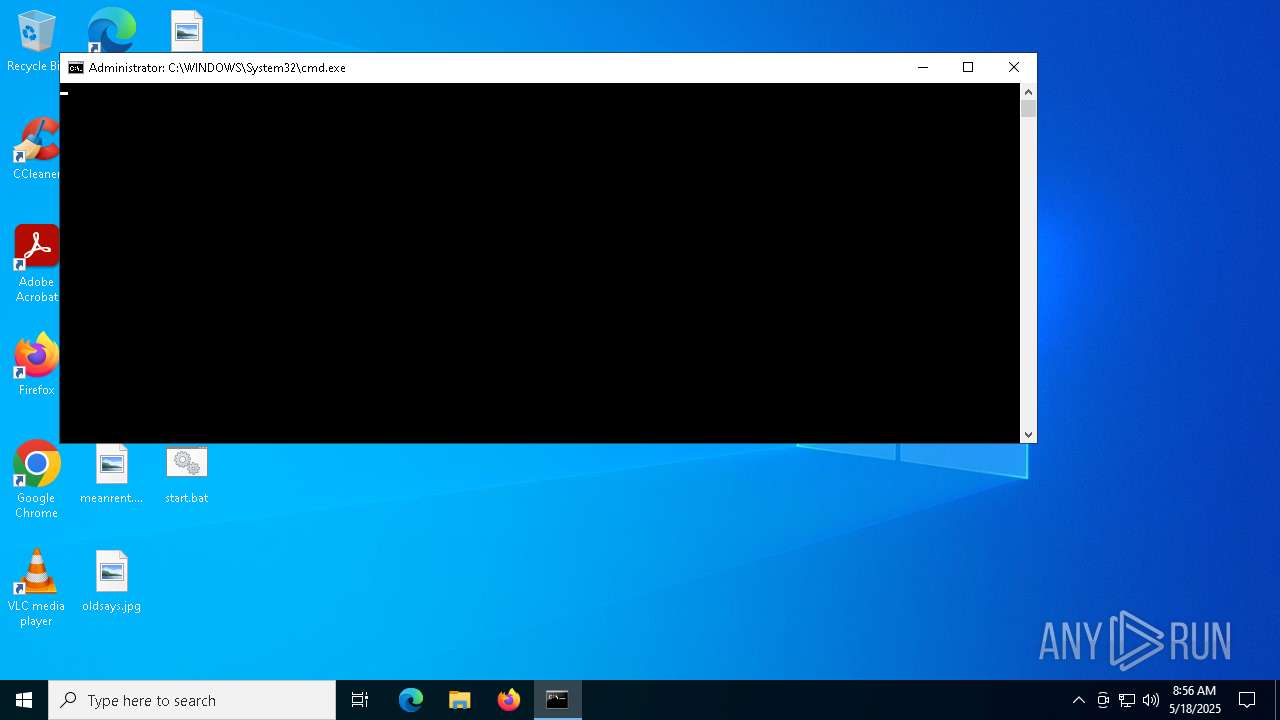
Task: Show hidden system tray icons
Action: coord(1078,700)
